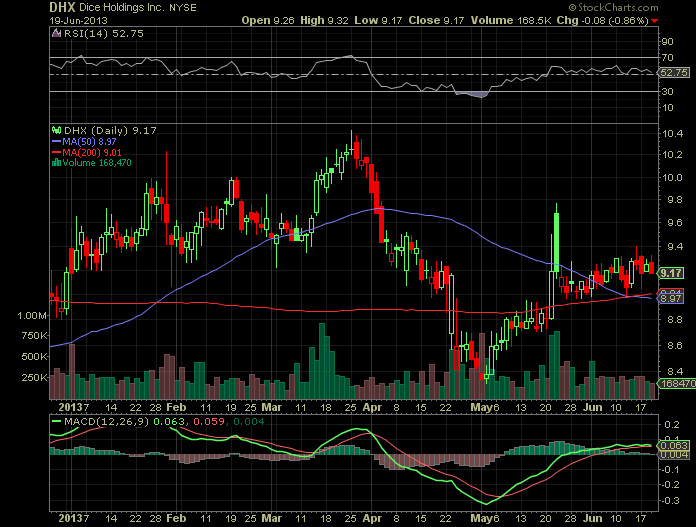Image resolution: width=696 pixels, height=527 pixels.
Task: Click the 250K volume axis label
Action: [34, 377]
